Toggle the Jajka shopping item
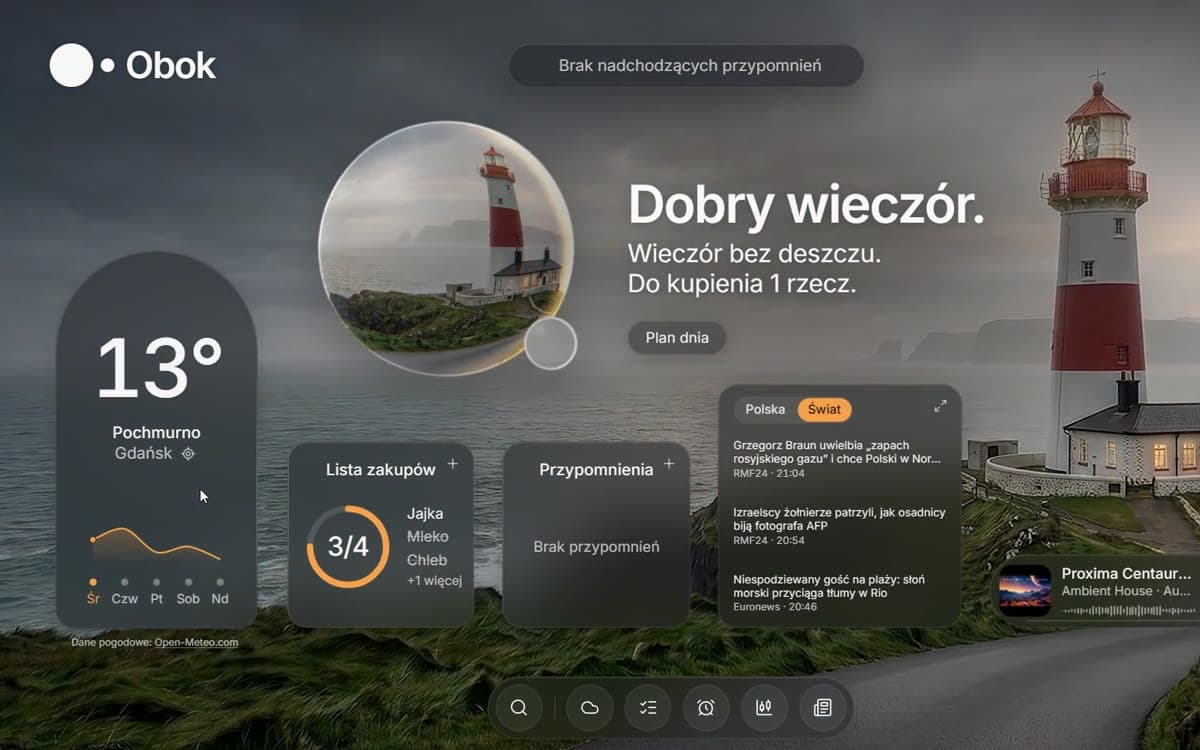 click(425, 514)
